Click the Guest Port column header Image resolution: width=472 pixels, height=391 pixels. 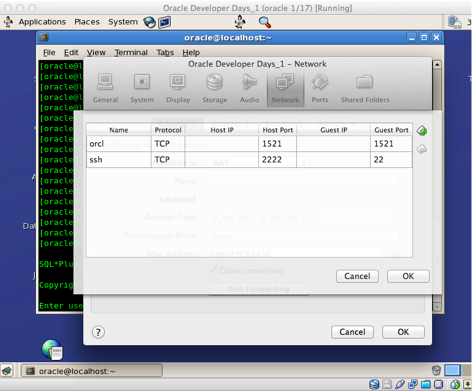click(391, 130)
